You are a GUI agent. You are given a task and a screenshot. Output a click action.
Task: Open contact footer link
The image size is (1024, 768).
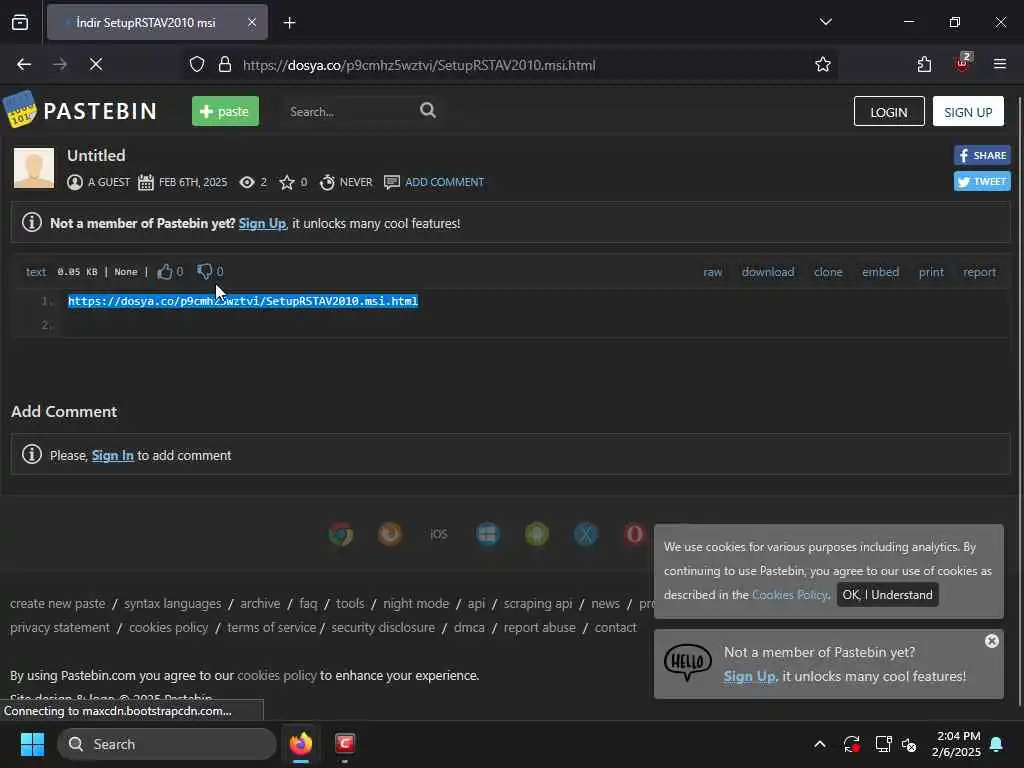coord(615,628)
